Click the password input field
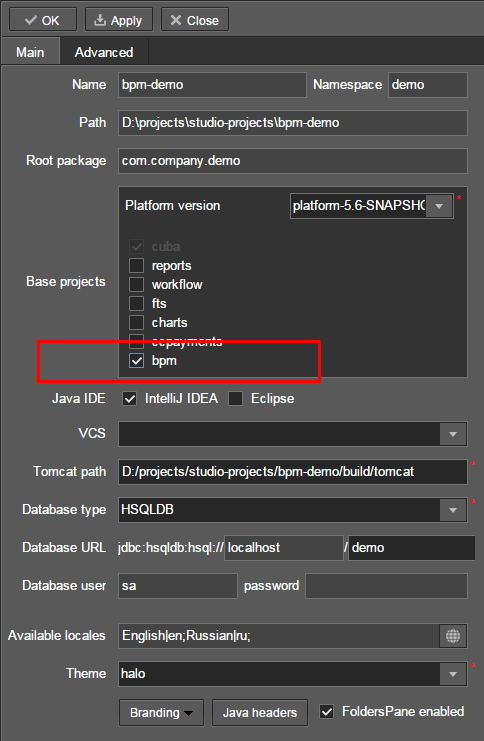 pos(386,586)
